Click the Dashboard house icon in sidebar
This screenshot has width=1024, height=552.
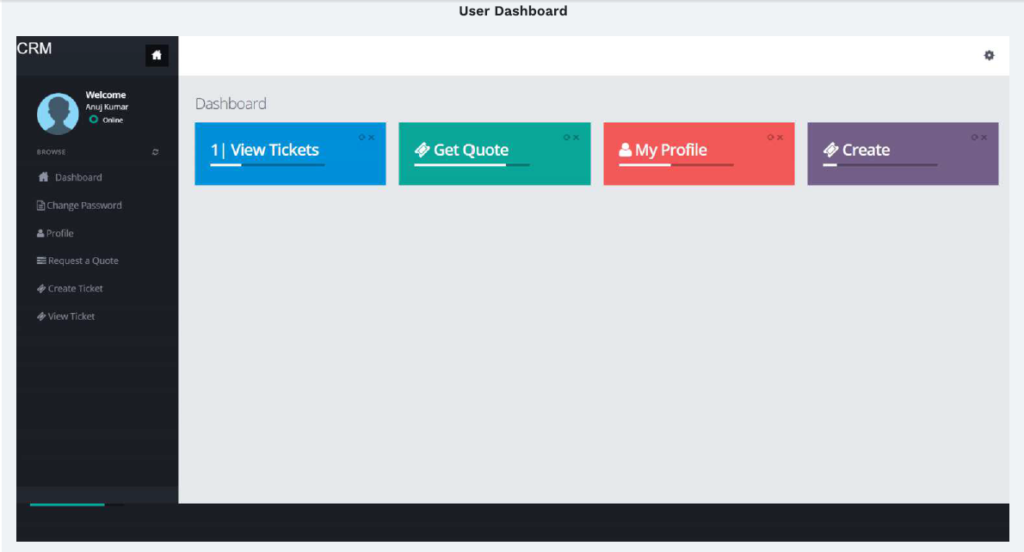pos(44,177)
